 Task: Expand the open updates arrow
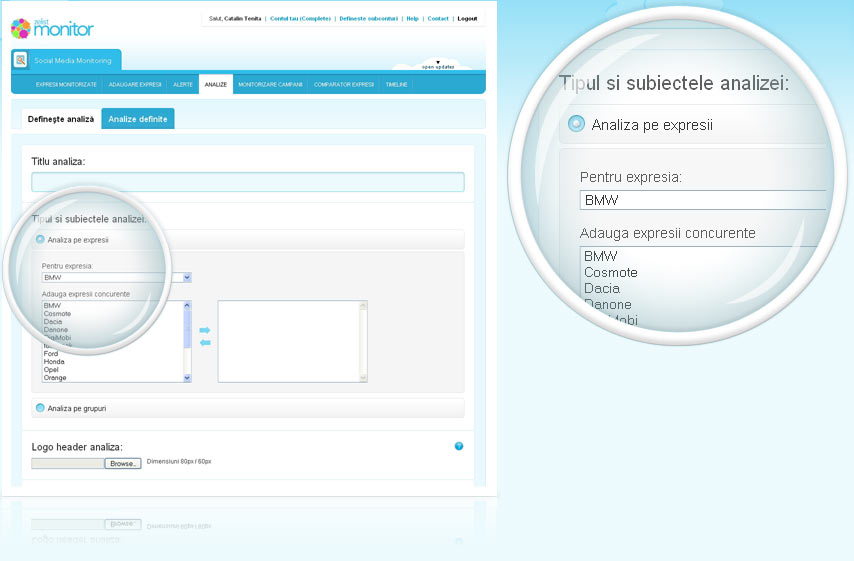click(438, 63)
